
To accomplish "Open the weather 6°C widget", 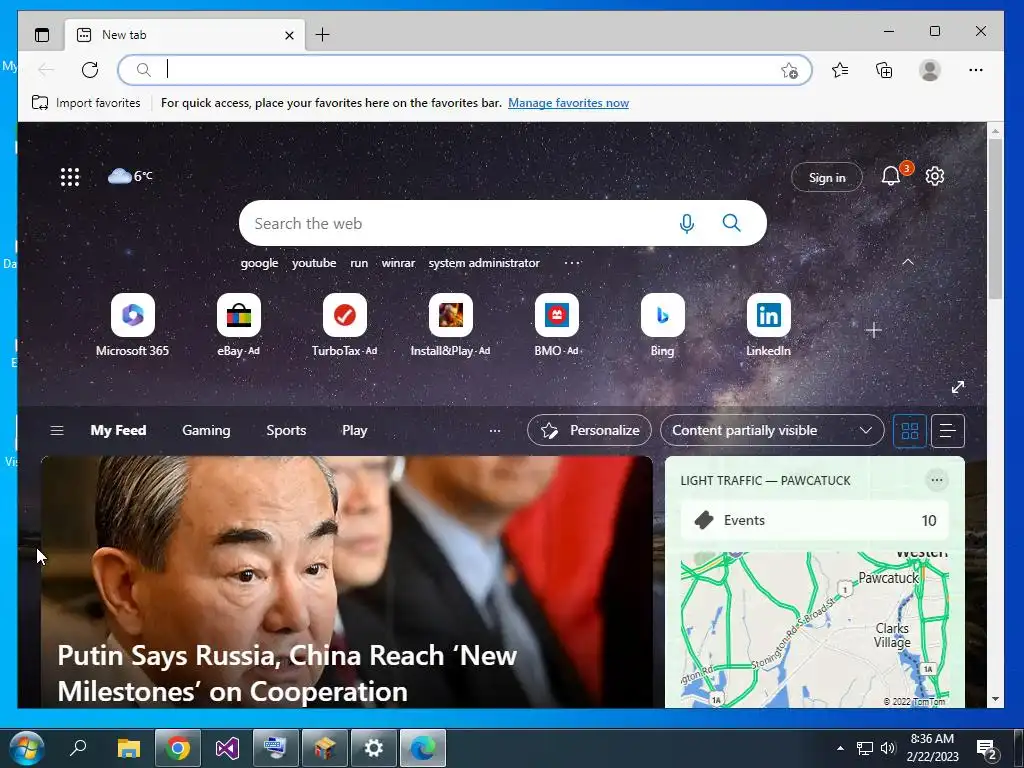I will point(131,176).
